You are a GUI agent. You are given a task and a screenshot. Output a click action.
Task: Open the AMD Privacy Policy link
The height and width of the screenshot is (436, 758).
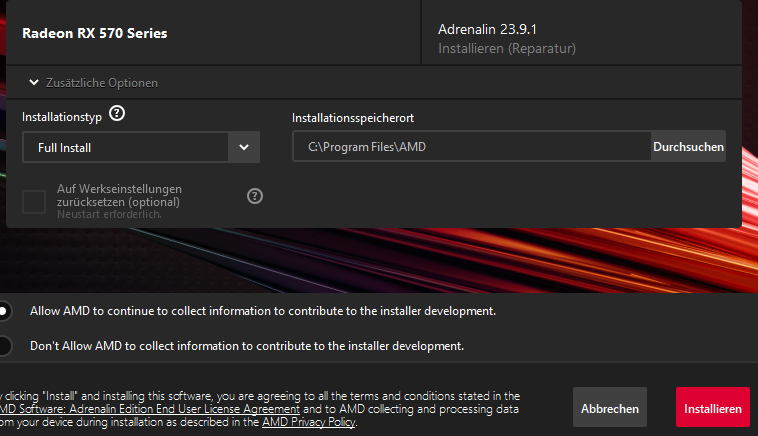pyautogui.click(x=309, y=422)
